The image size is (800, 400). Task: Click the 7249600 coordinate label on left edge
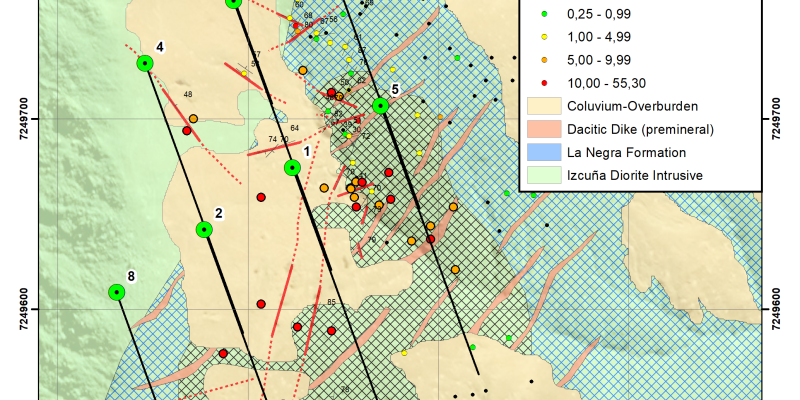click(x=22, y=309)
